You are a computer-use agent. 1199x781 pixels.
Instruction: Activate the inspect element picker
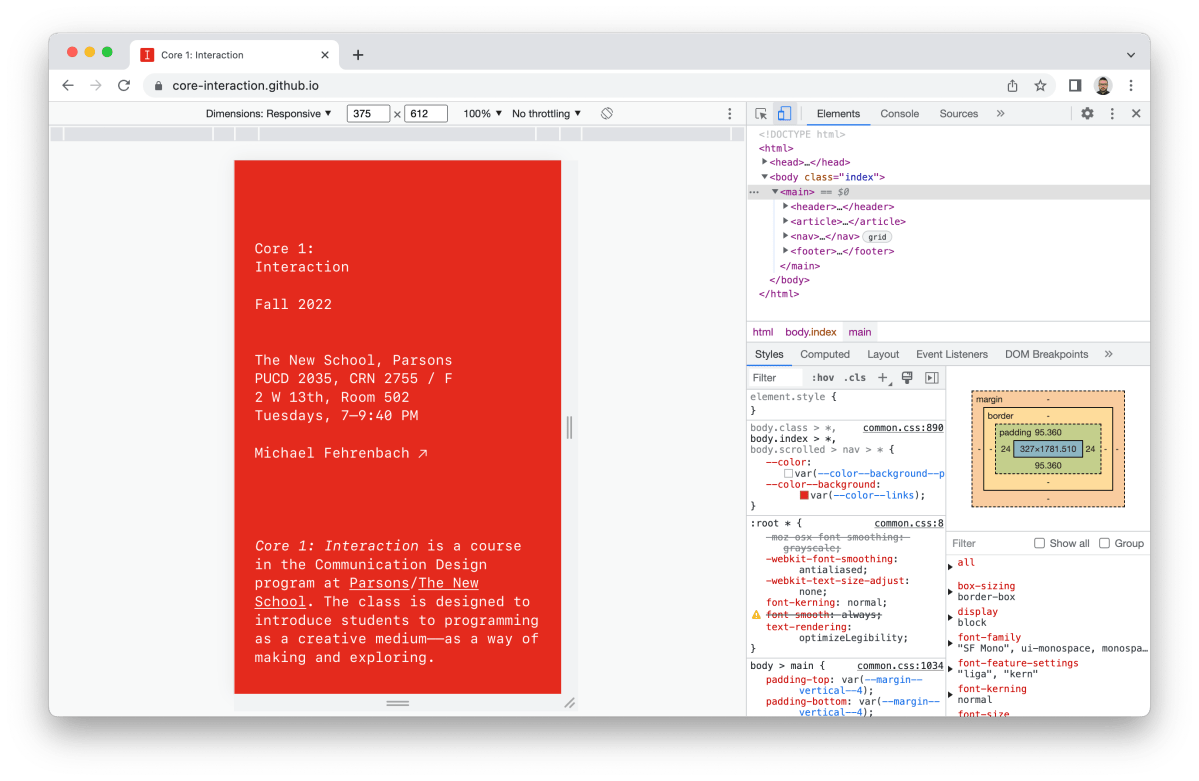(x=761, y=113)
